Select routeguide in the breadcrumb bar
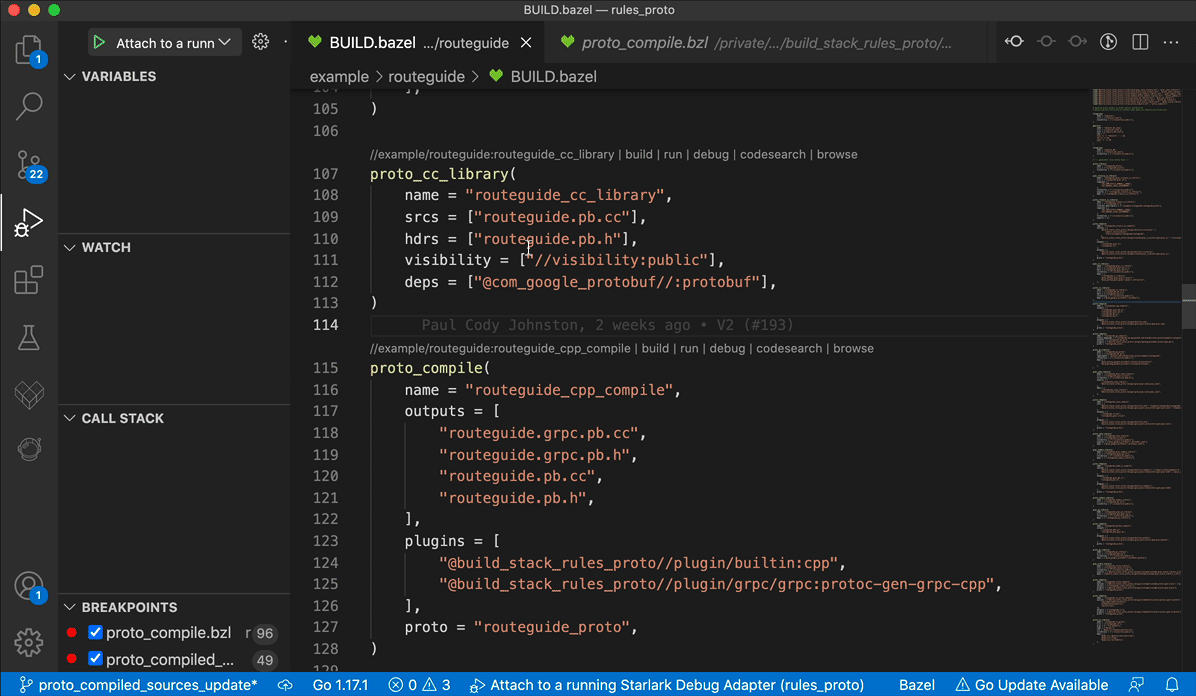Viewport: 1196px width, 696px height. coord(426,76)
